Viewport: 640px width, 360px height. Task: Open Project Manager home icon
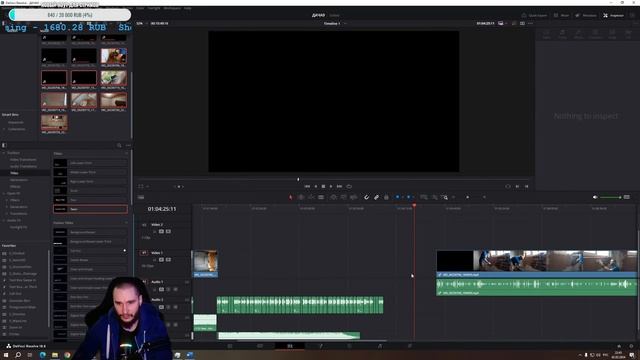619,346
